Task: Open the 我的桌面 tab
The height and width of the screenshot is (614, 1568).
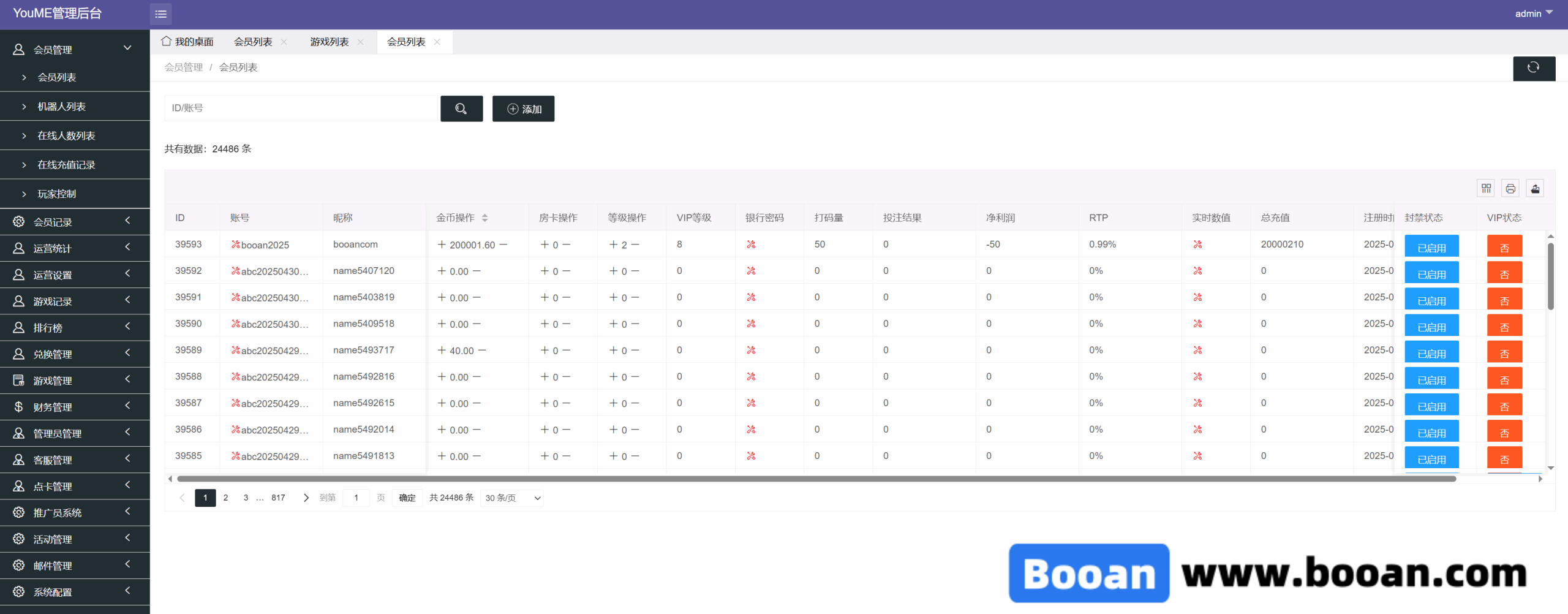Action: pos(188,42)
